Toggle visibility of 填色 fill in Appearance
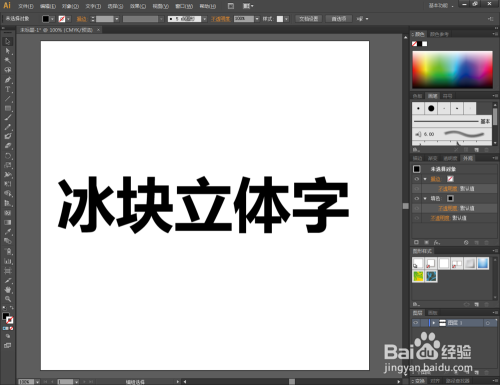The image size is (500, 385). coord(416,198)
